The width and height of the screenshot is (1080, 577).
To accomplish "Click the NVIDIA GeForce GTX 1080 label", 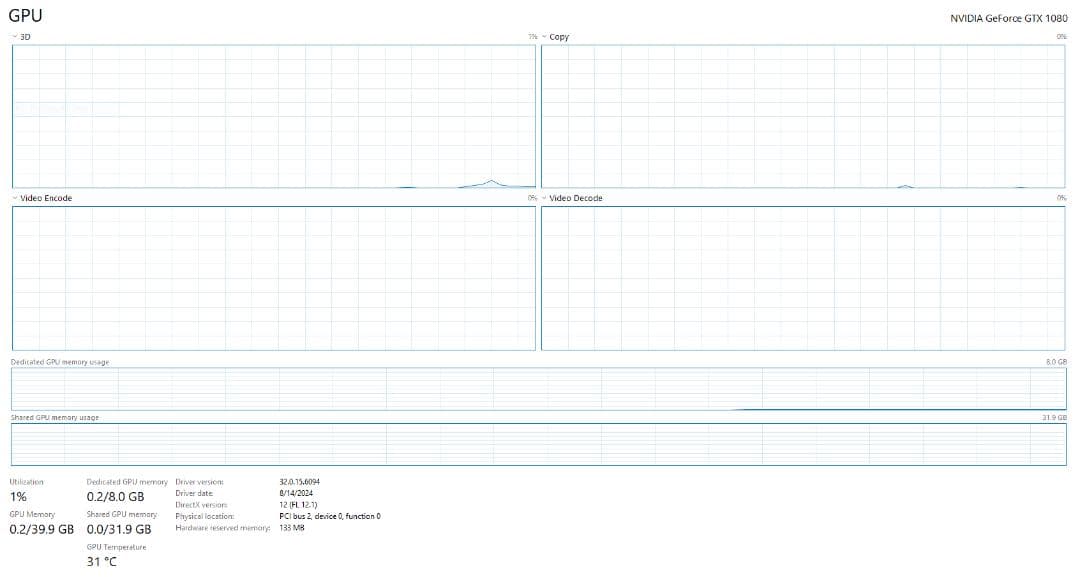I will [1008, 18].
